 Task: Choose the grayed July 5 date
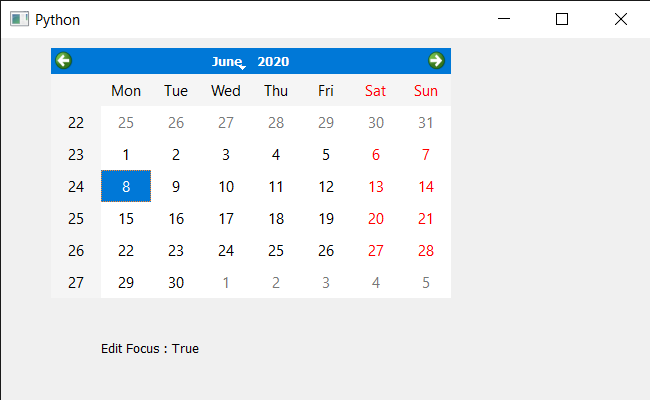click(x=426, y=283)
